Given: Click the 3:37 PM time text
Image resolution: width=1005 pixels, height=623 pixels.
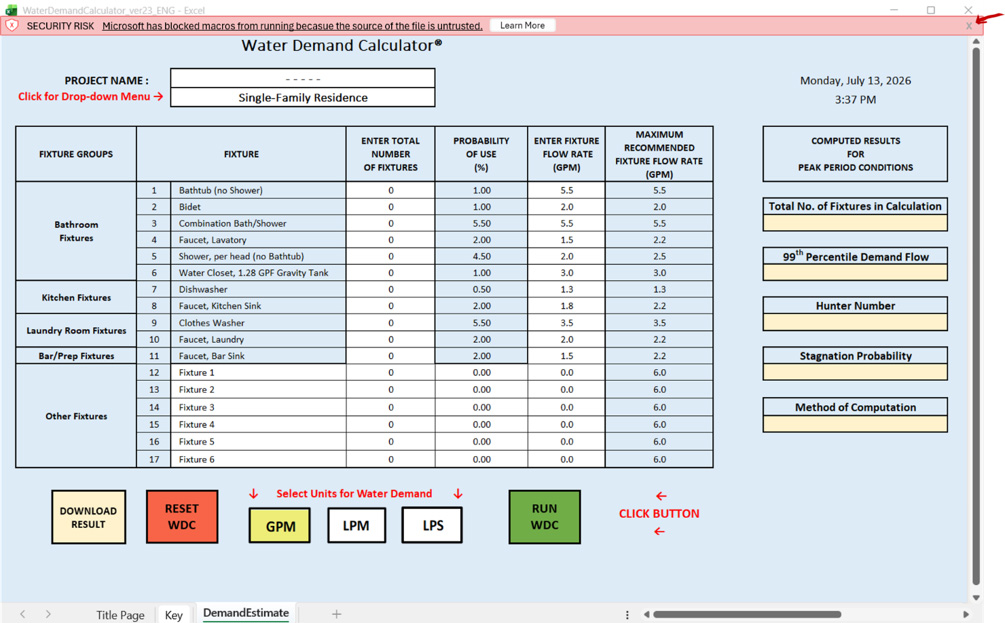Looking at the screenshot, I should pyautogui.click(x=855, y=100).
